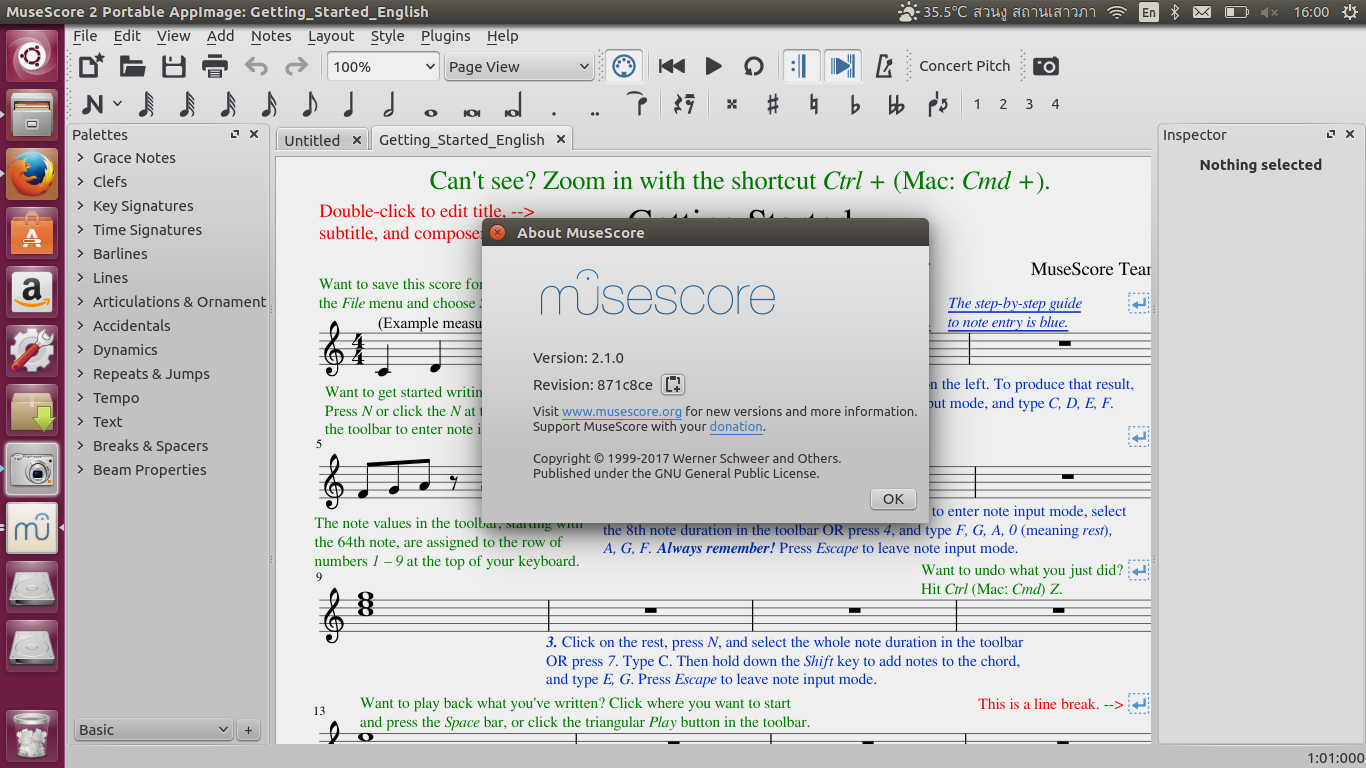
Task: Select the quarter note duration icon
Action: 348,103
